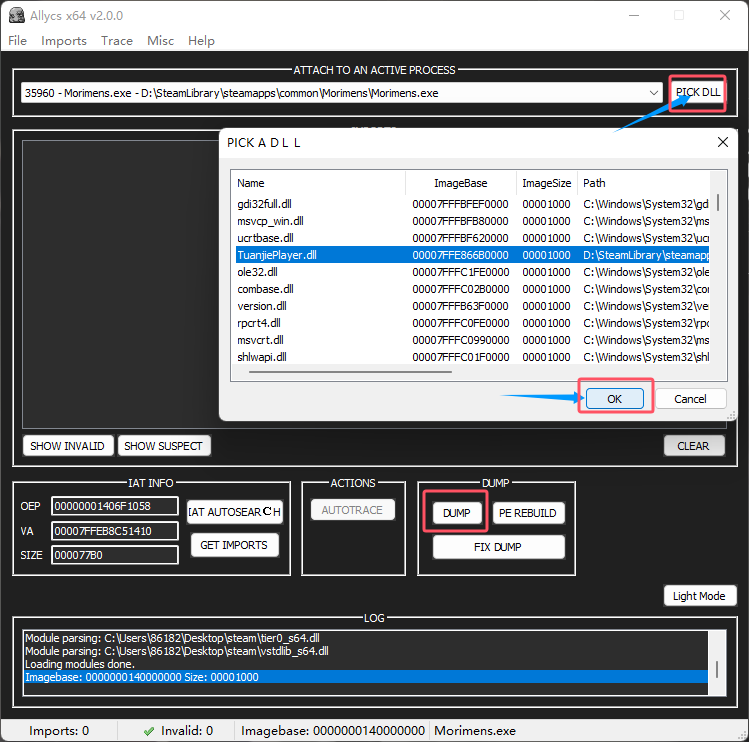
Task: Select msvcp_win.dll row
Action: [x=472, y=221]
